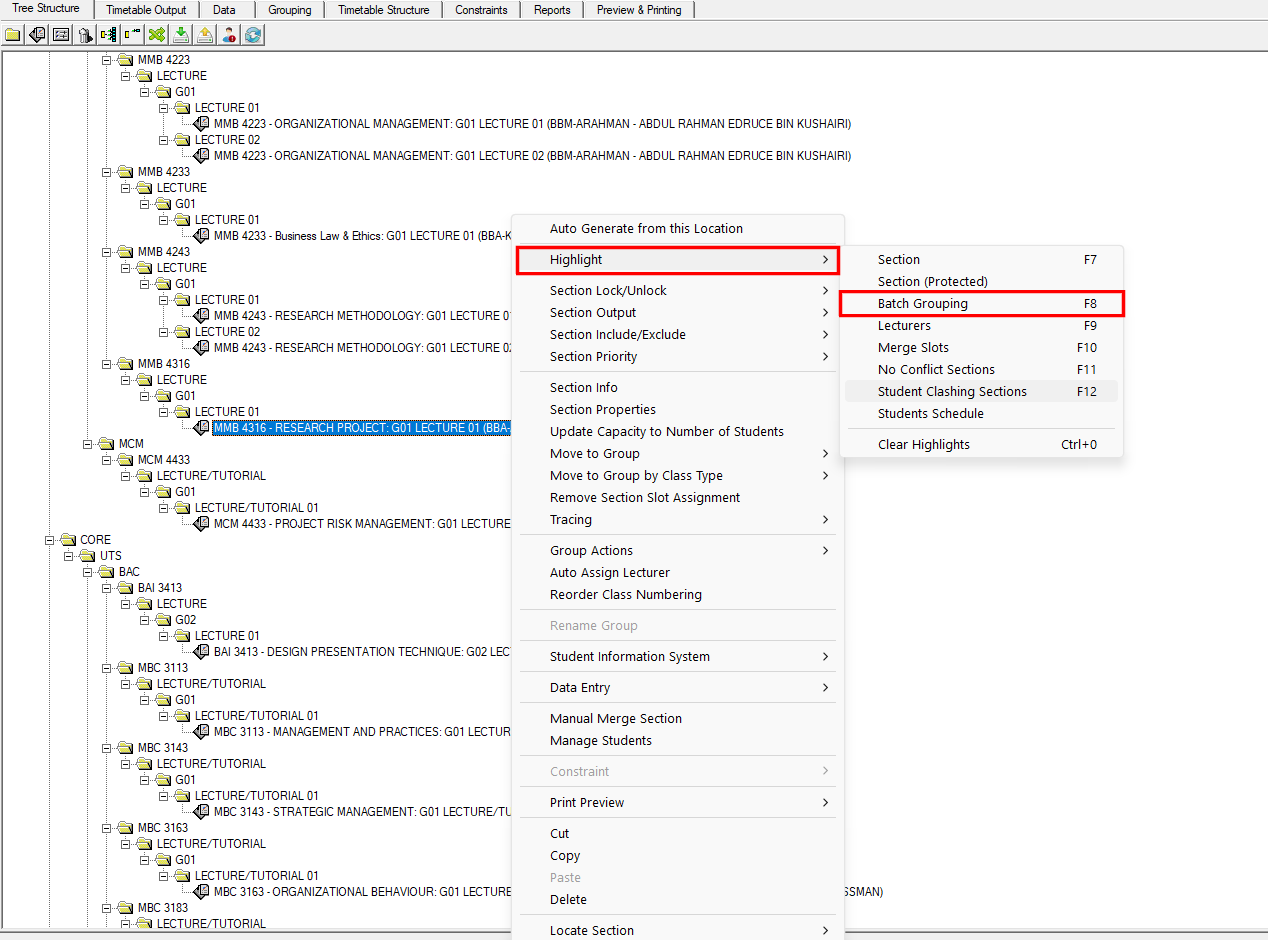Viewport: 1268px width, 940px height.
Task: Click the yellow upload-from-drive toolbar icon
Action: pos(205,35)
